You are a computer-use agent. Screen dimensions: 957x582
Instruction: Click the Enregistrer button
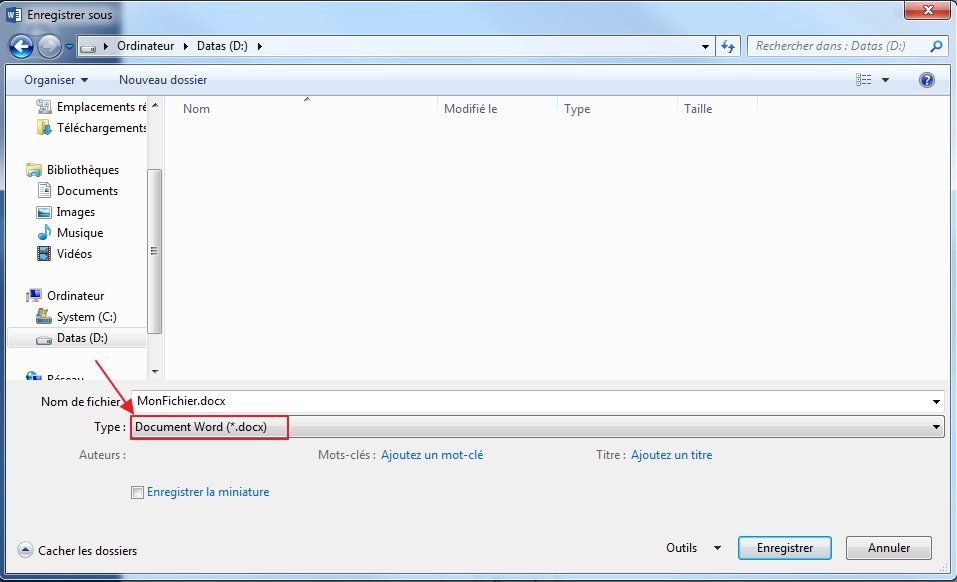pos(784,548)
